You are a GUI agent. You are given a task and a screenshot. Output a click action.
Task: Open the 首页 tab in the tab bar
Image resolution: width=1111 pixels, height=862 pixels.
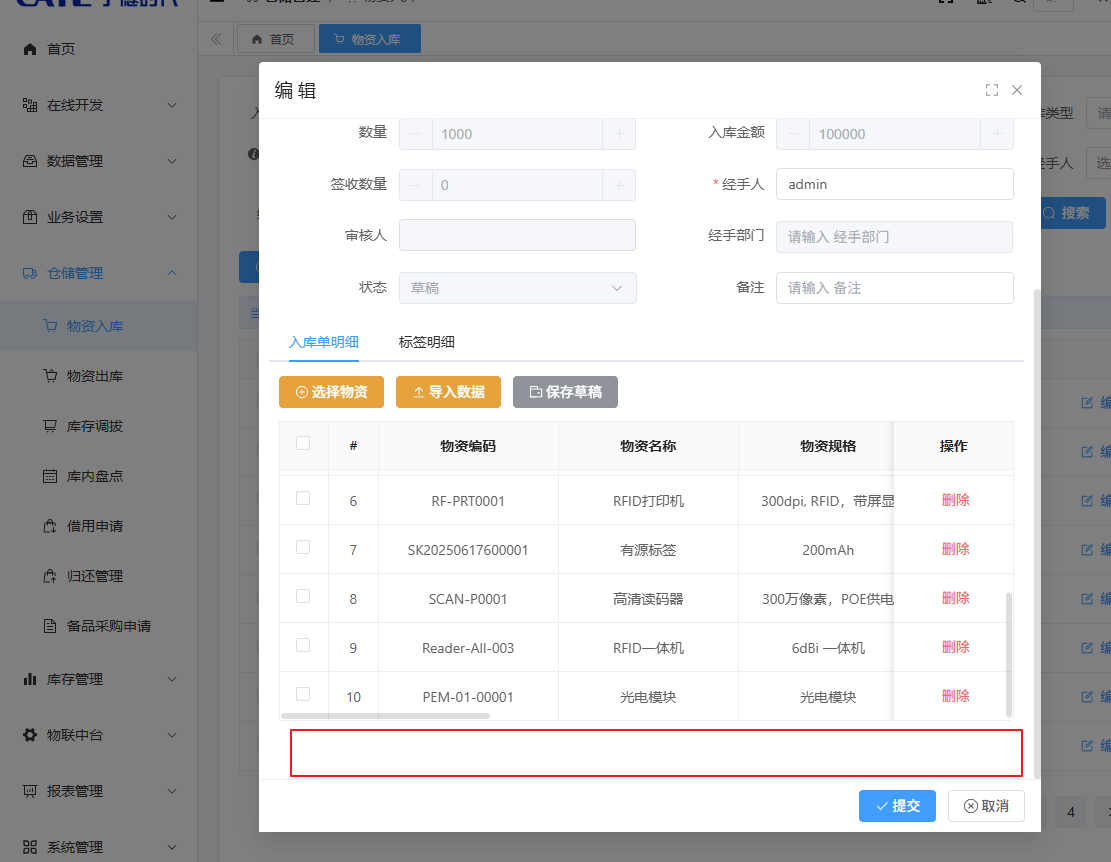[274, 39]
